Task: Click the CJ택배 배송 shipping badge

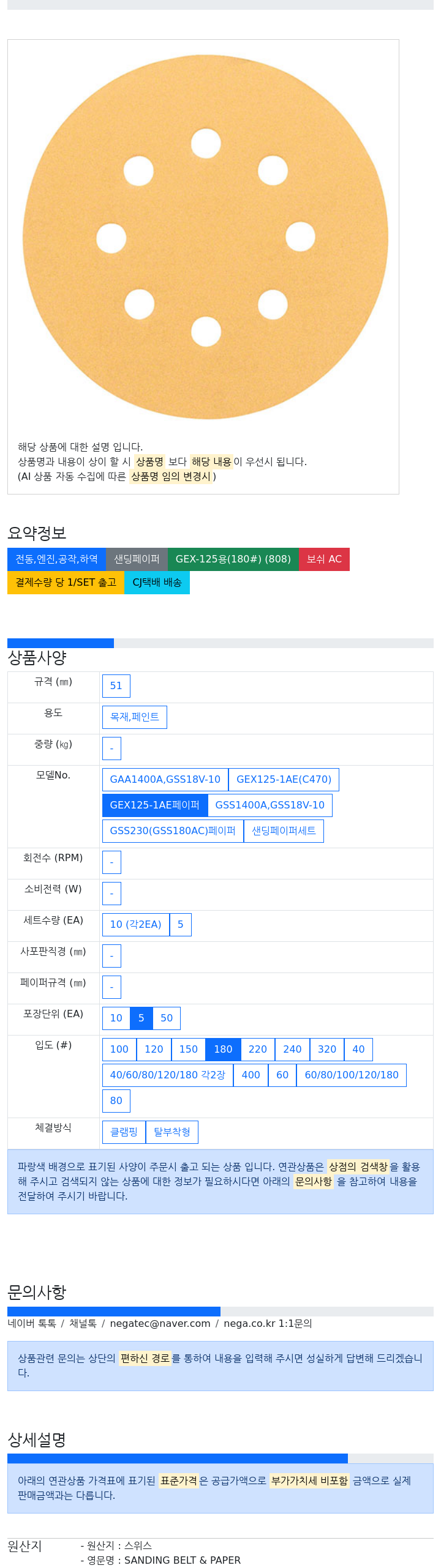Action: [x=157, y=583]
